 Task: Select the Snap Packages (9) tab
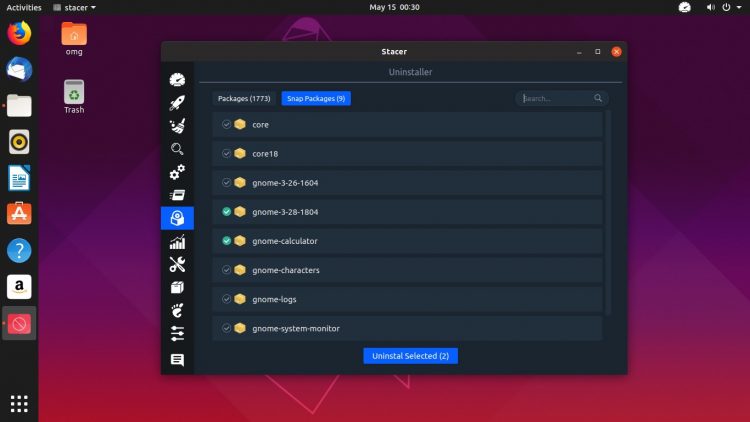[x=316, y=99]
